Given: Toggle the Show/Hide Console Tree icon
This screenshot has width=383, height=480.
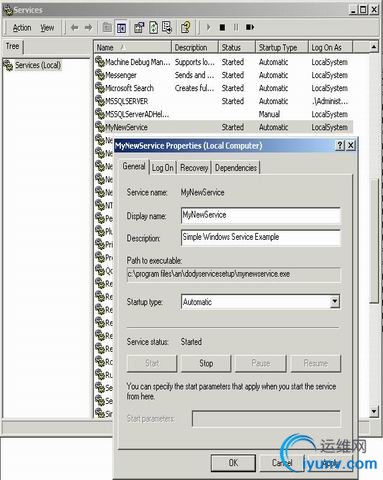Looking at the screenshot, I should pyautogui.click(x=122, y=27).
